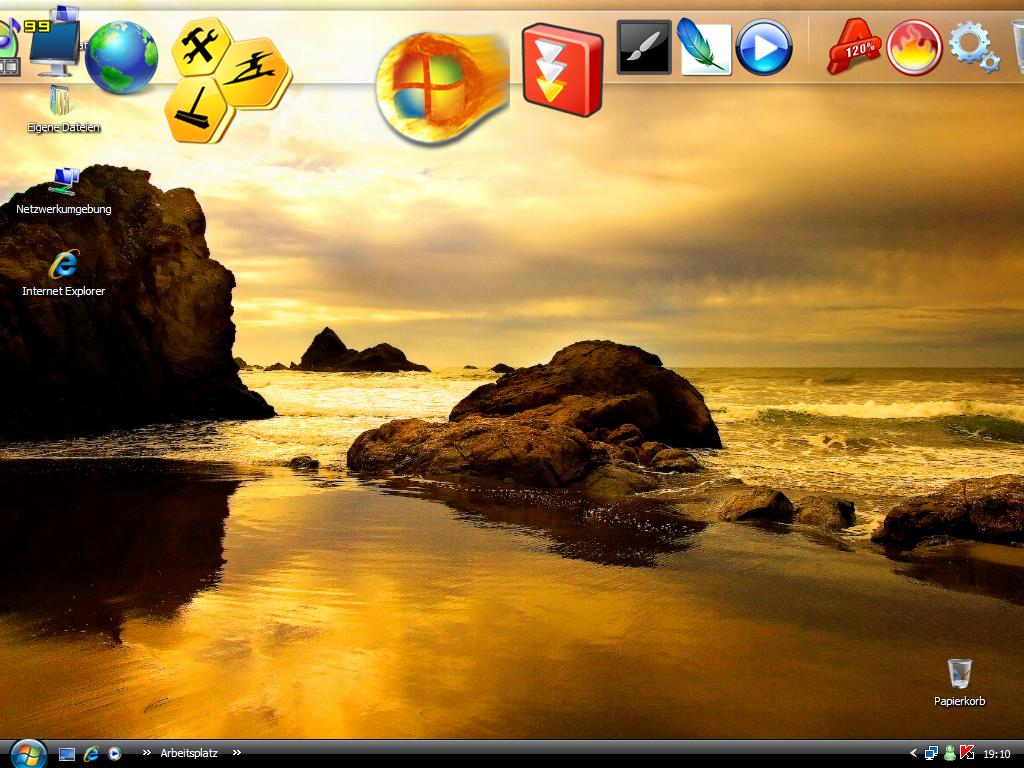The width and height of the screenshot is (1024, 768).
Task: Click the Windows Start orb
Action: (x=28, y=754)
